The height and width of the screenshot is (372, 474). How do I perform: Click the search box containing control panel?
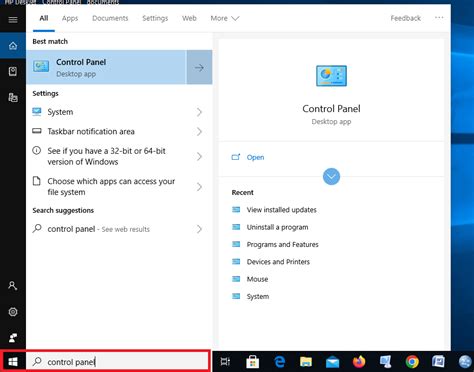pos(118,362)
